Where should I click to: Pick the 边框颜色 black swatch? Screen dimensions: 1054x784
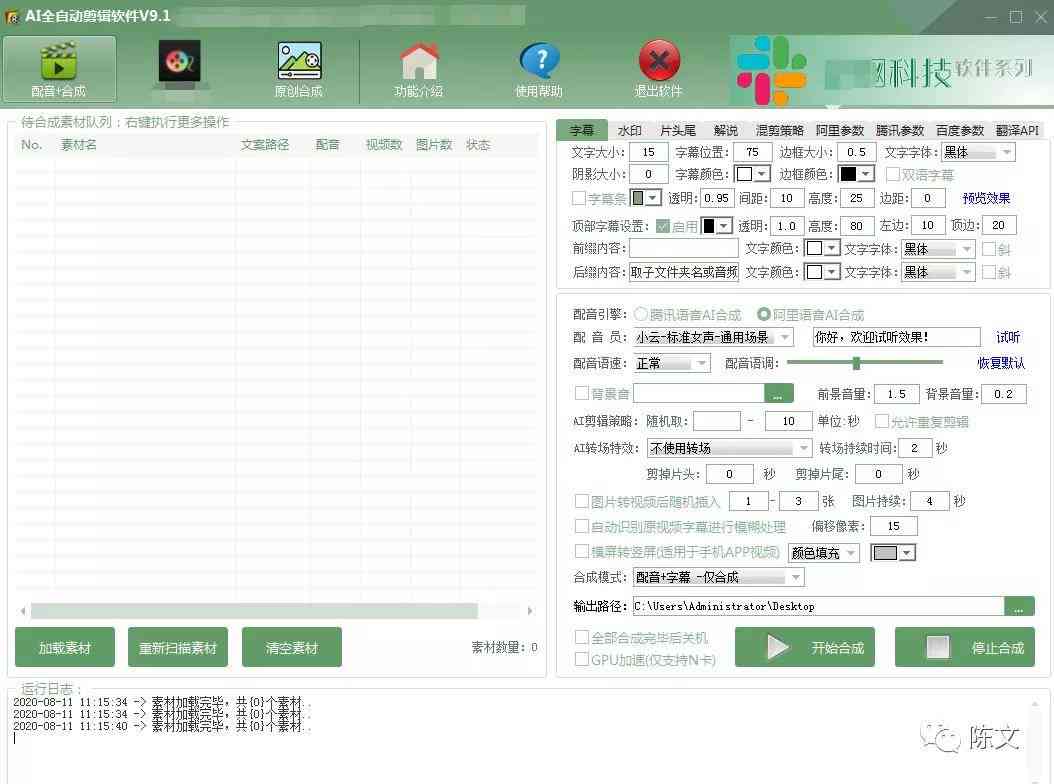pyautogui.click(x=849, y=174)
